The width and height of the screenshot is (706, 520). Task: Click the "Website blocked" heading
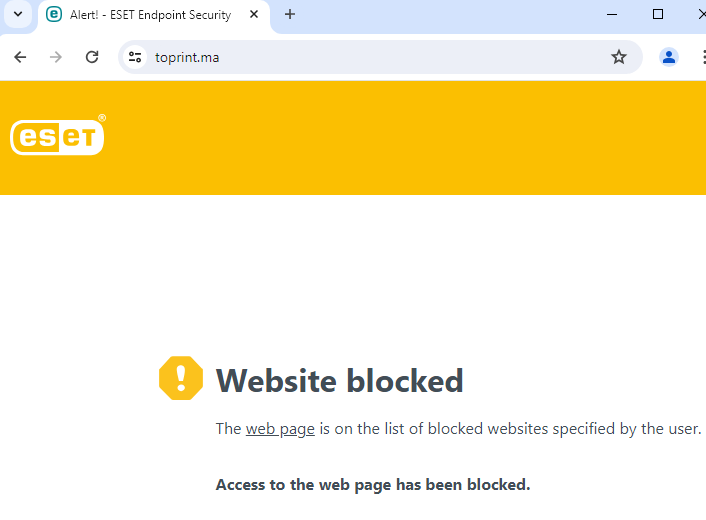point(340,380)
